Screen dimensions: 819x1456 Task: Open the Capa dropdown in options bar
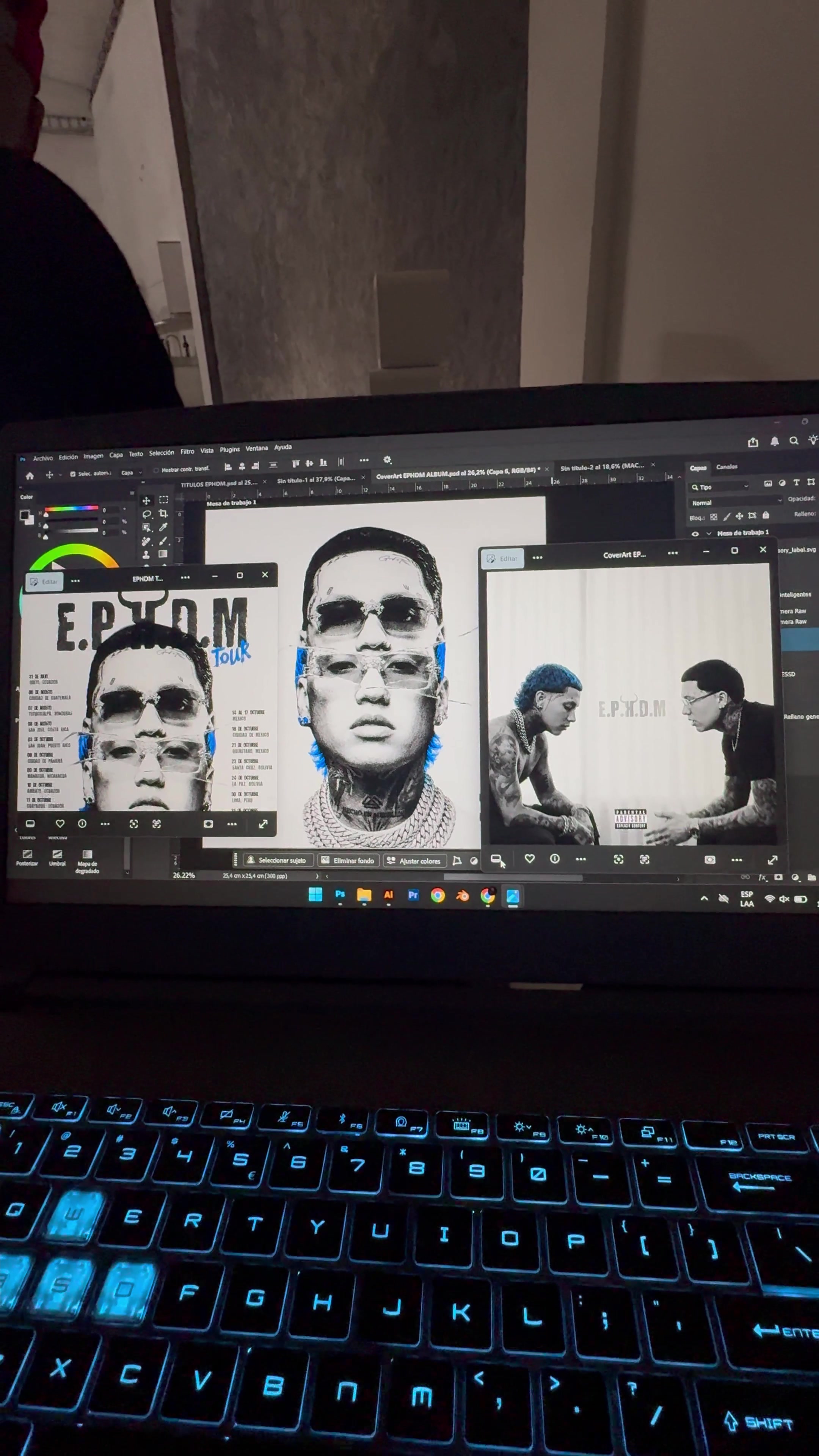click(131, 472)
